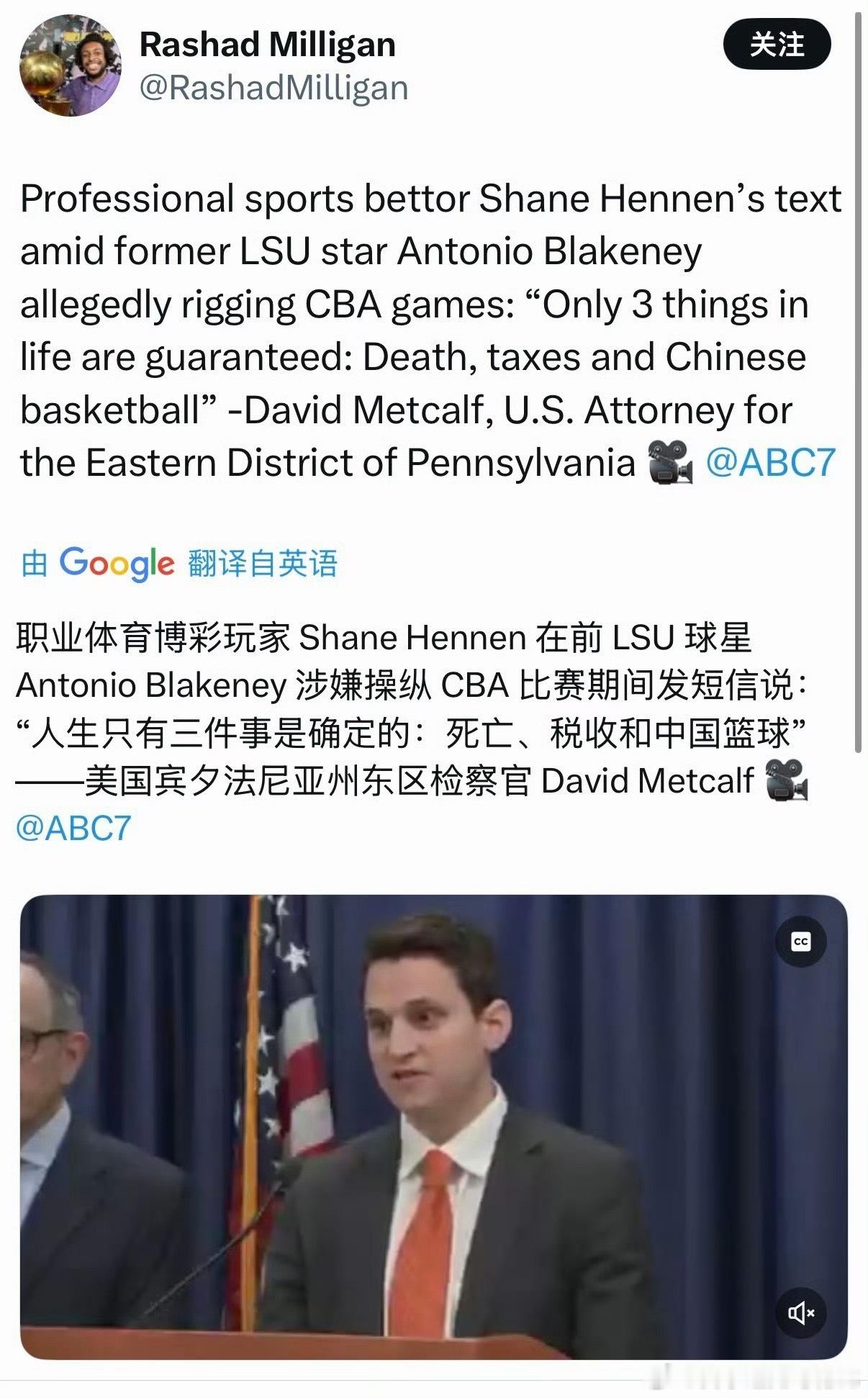This screenshot has width=868, height=1398.
Task: Open @ABC7 mention in Chinese translation
Action: click(73, 829)
